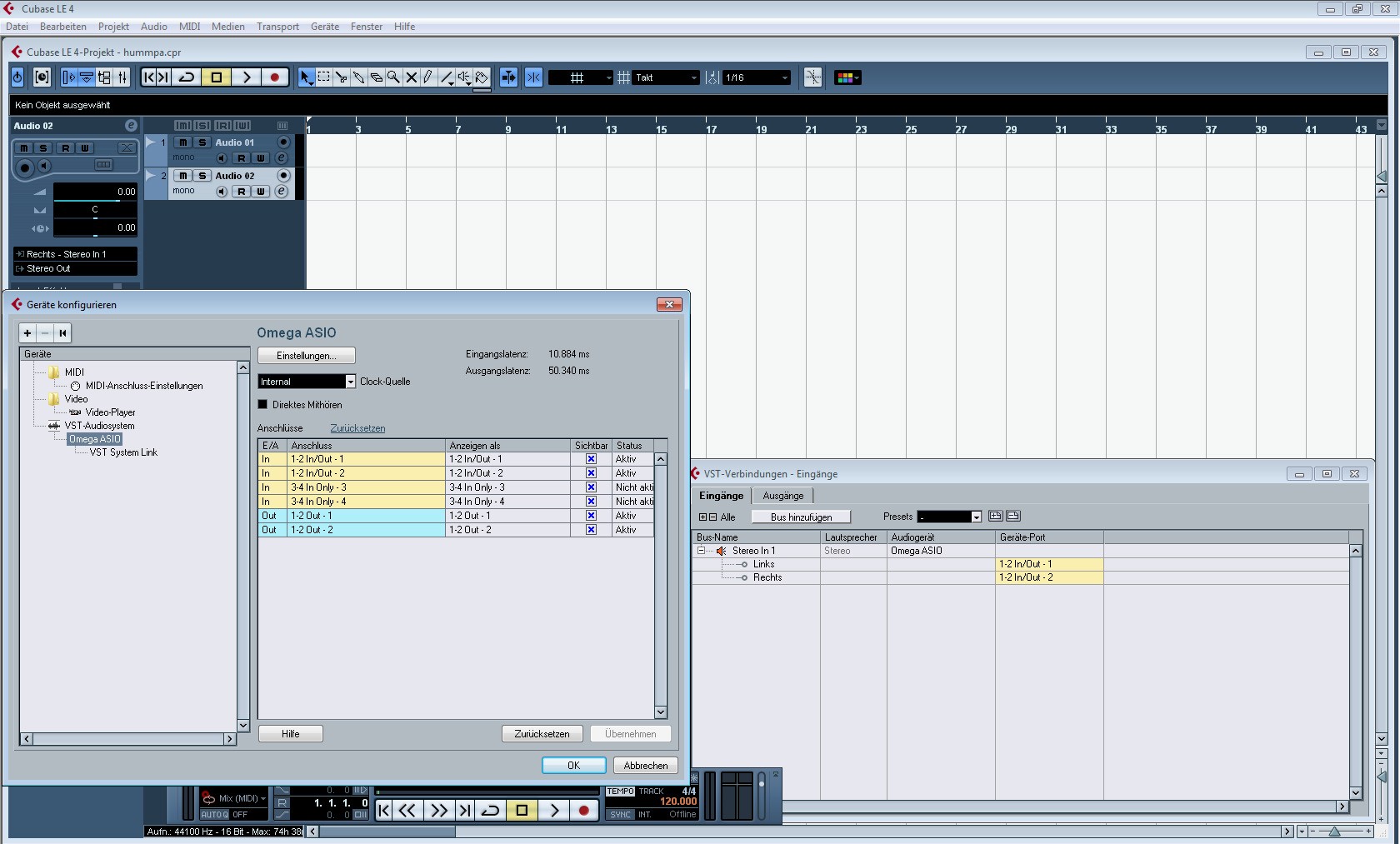The height and width of the screenshot is (844, 1400).
Task: Solo the Audio 02 track
Action: (202, 176)
